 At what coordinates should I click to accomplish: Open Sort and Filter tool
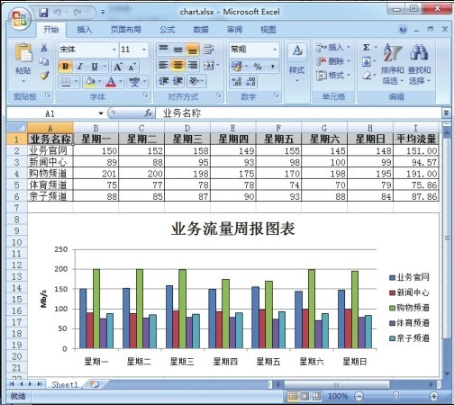click(392, 63)
